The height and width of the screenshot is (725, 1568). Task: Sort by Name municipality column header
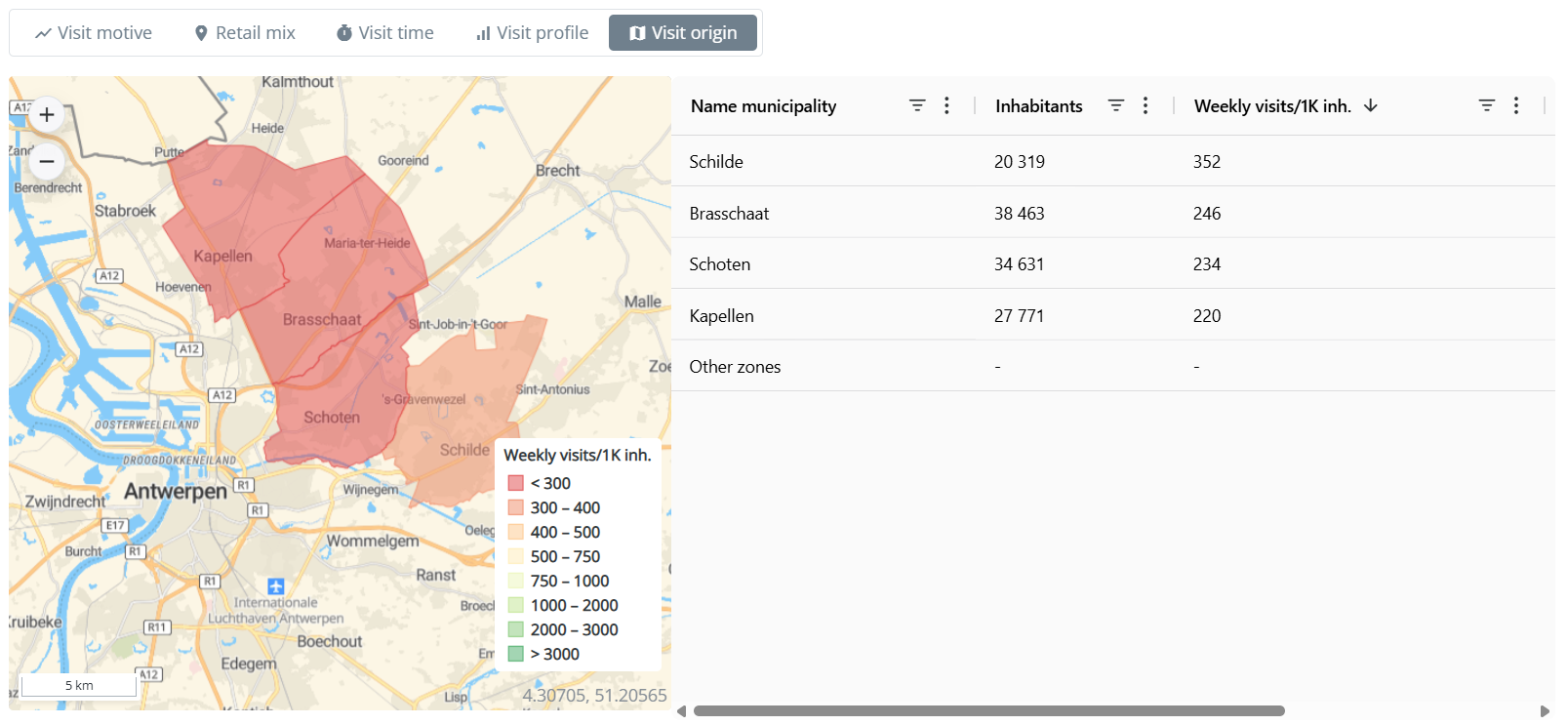click(x=763, y=106)
